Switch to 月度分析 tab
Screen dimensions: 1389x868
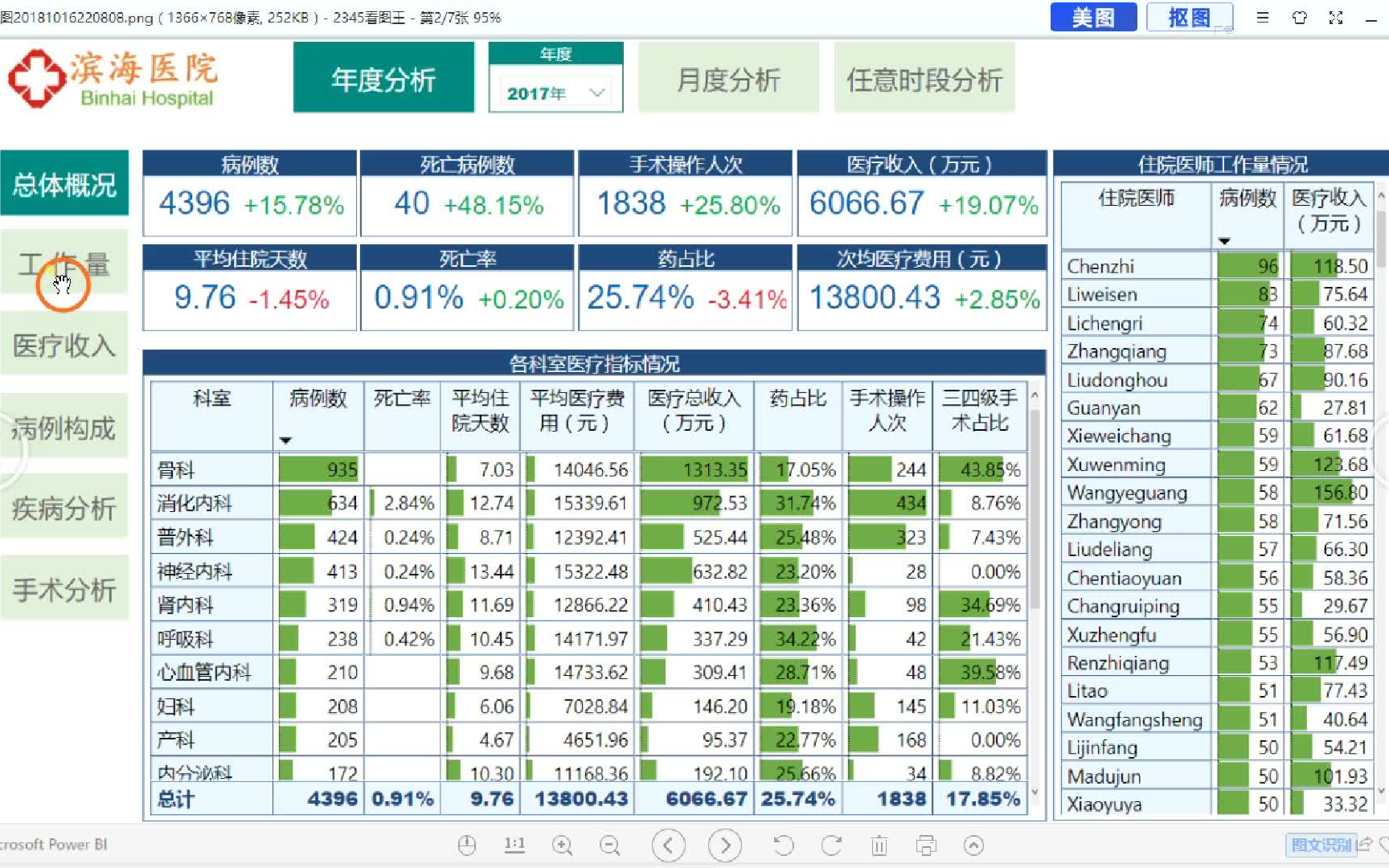[x=728, y=78]
